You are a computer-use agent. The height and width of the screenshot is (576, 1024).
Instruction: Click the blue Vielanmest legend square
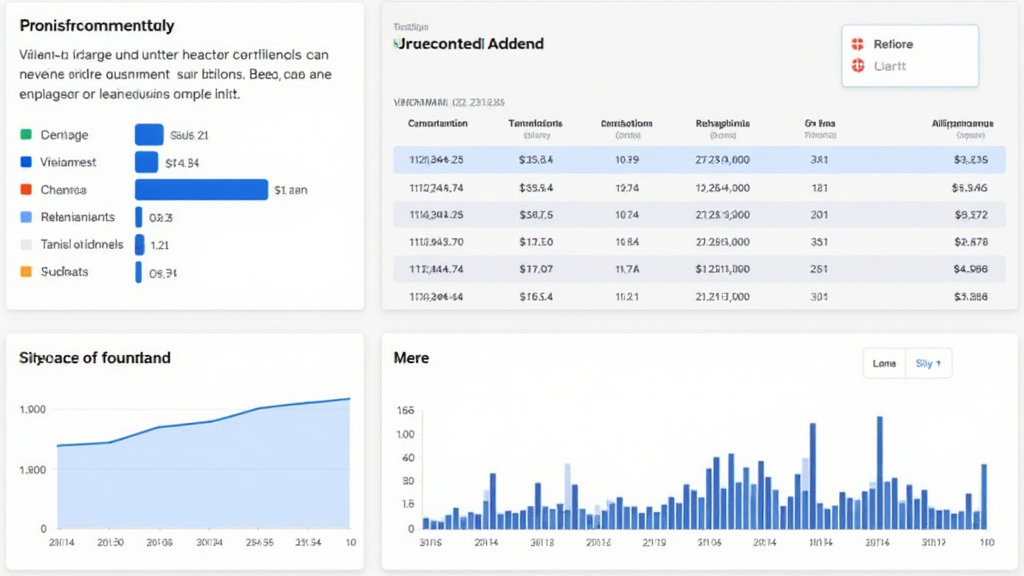tap(26, 162)
